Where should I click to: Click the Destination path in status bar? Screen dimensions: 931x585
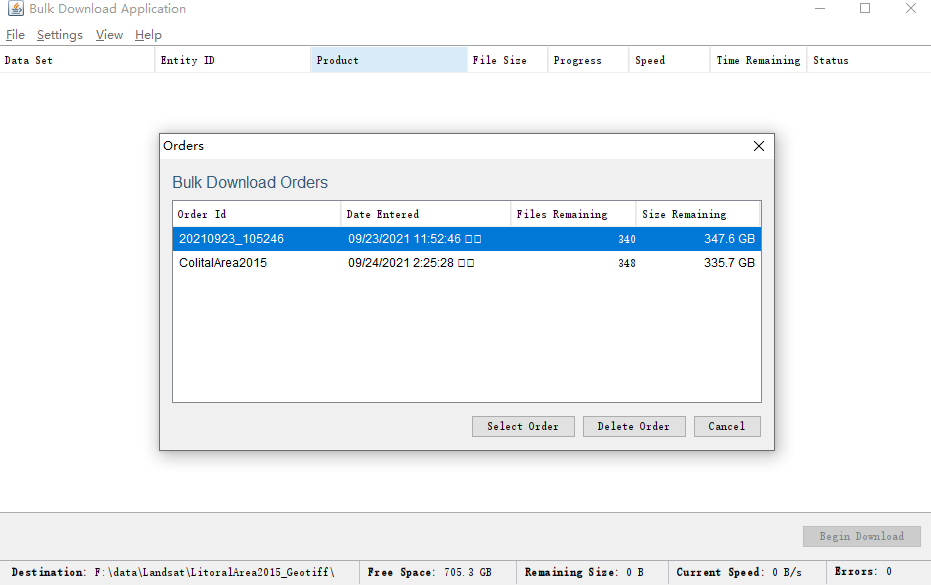point(173,572)
